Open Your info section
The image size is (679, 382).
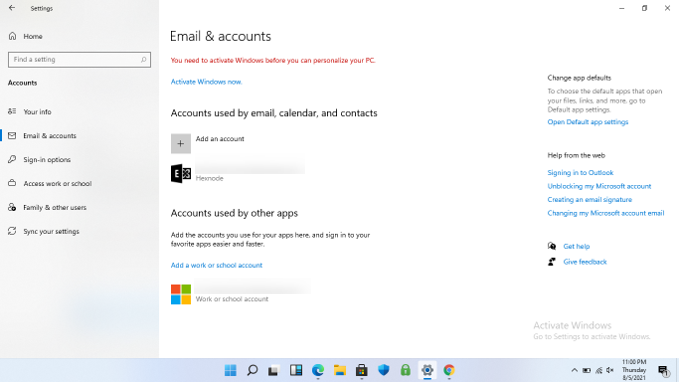tap(37, 112)
